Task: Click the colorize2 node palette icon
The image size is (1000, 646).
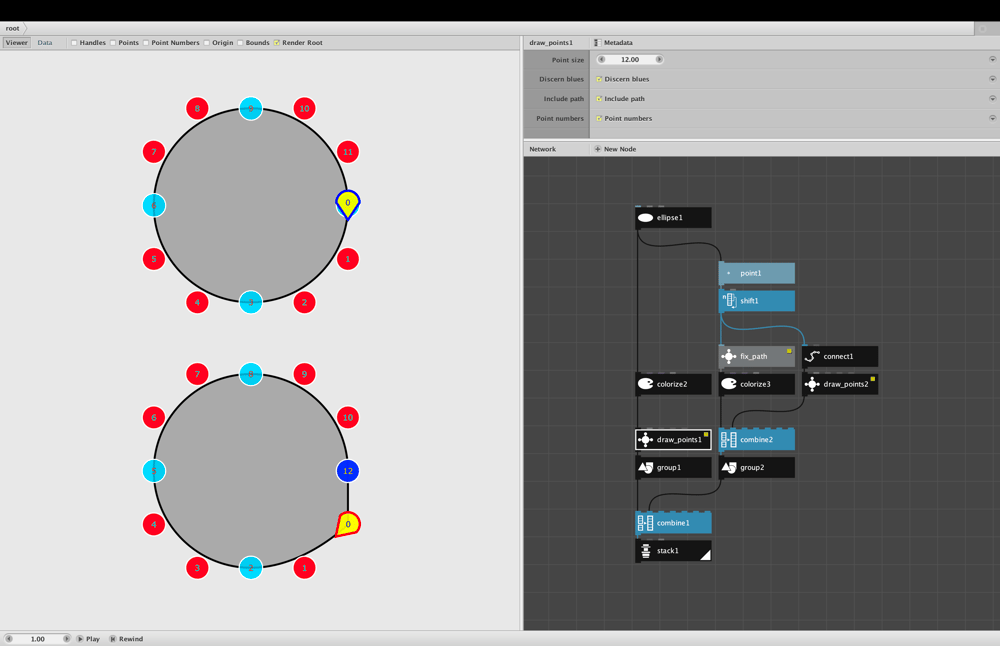Action: click(x=645, y=384)
